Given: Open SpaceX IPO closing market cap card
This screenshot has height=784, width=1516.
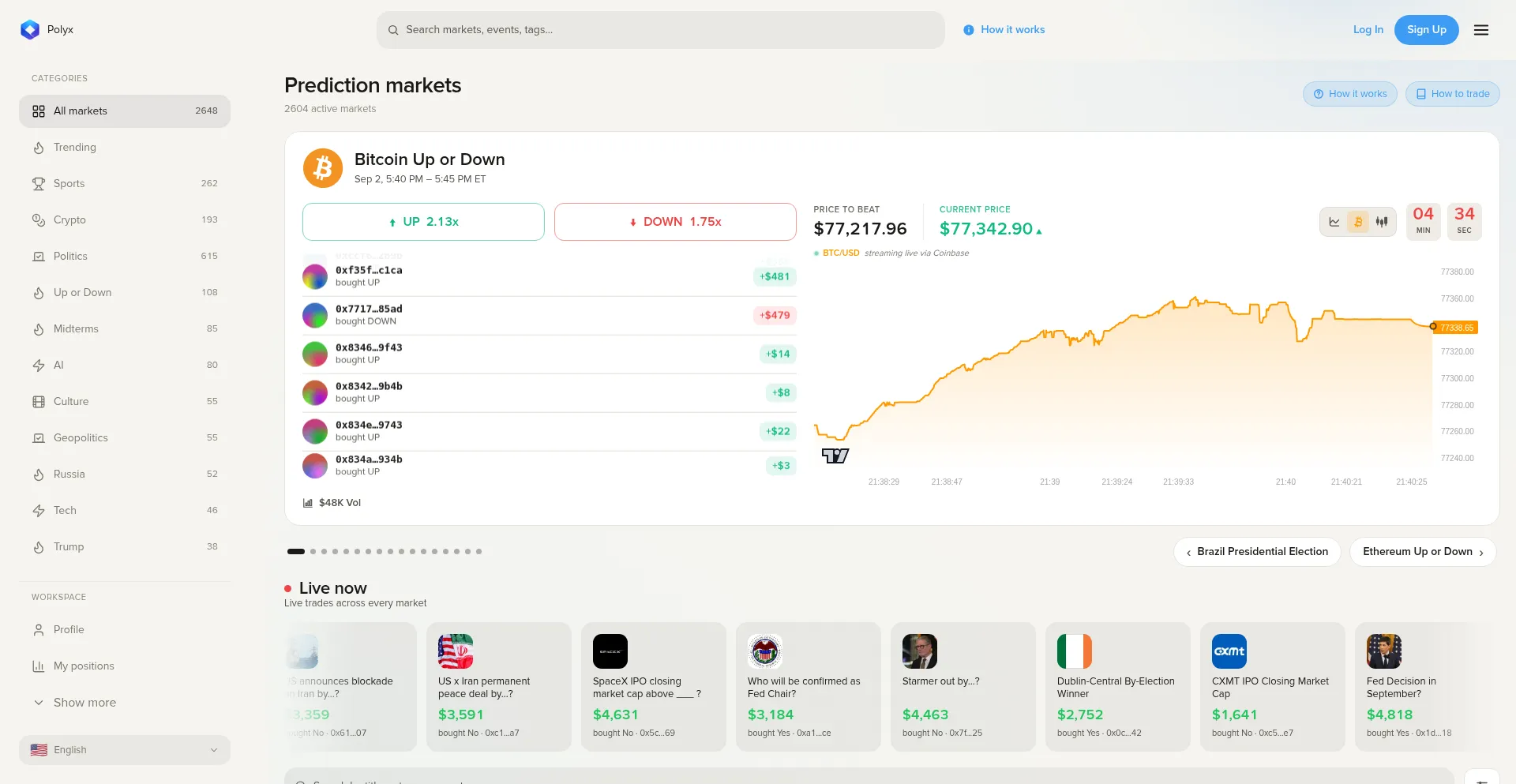Looking at the screenshot, I should tap(654, 687).
